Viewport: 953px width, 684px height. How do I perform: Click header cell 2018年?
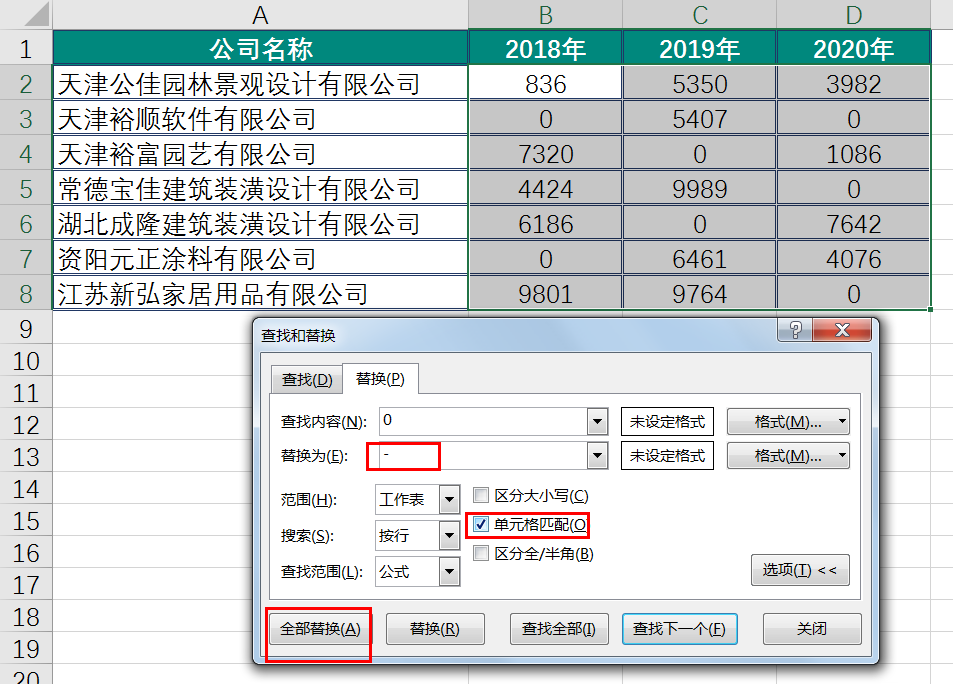[545, 49]
